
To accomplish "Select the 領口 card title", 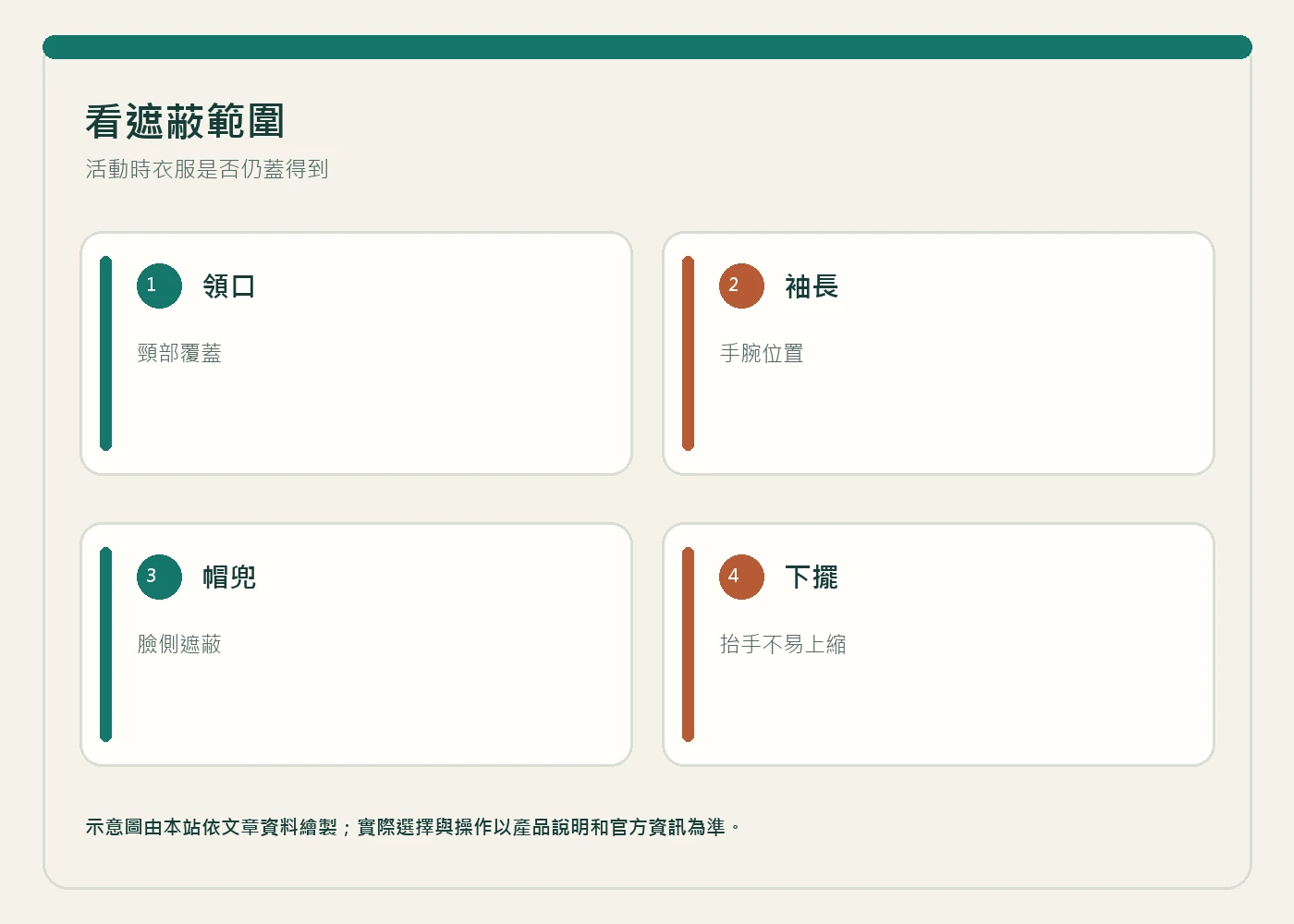I will pos(229,286).
